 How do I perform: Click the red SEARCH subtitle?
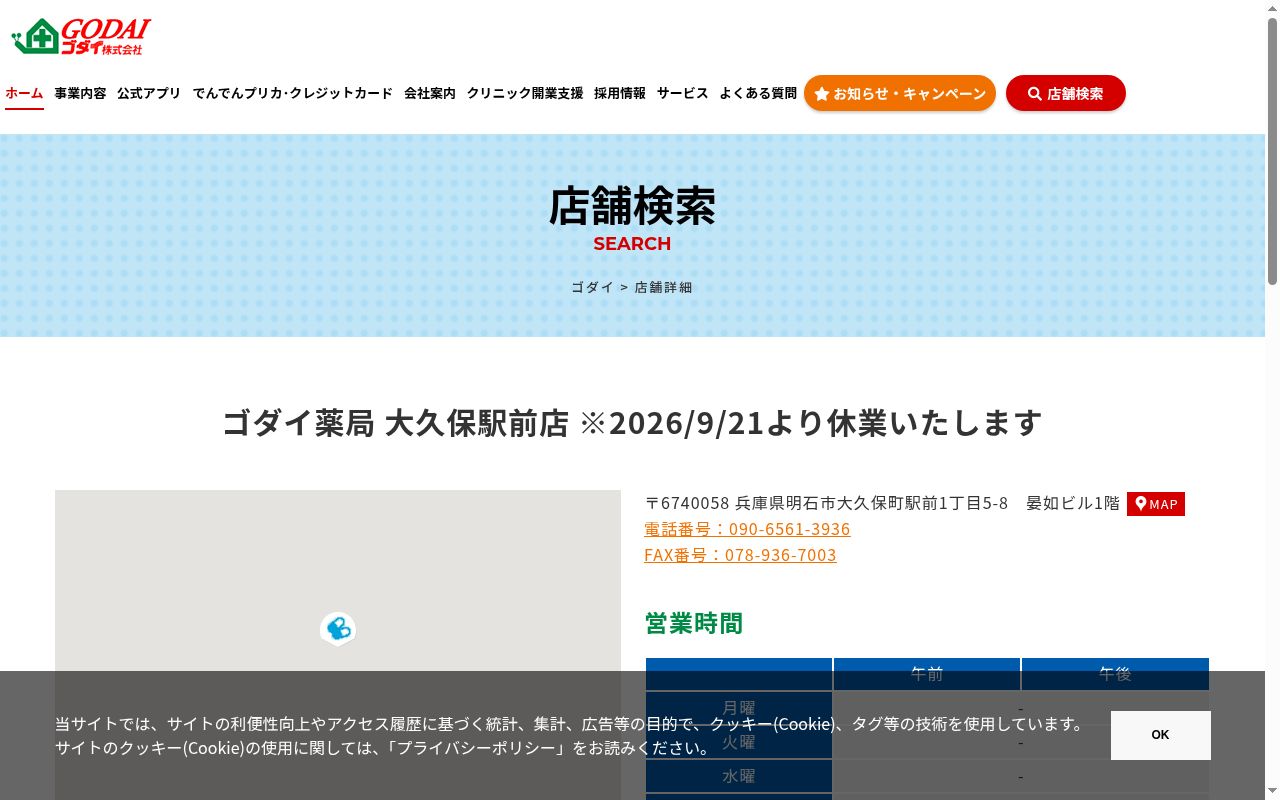coord(632,244)
